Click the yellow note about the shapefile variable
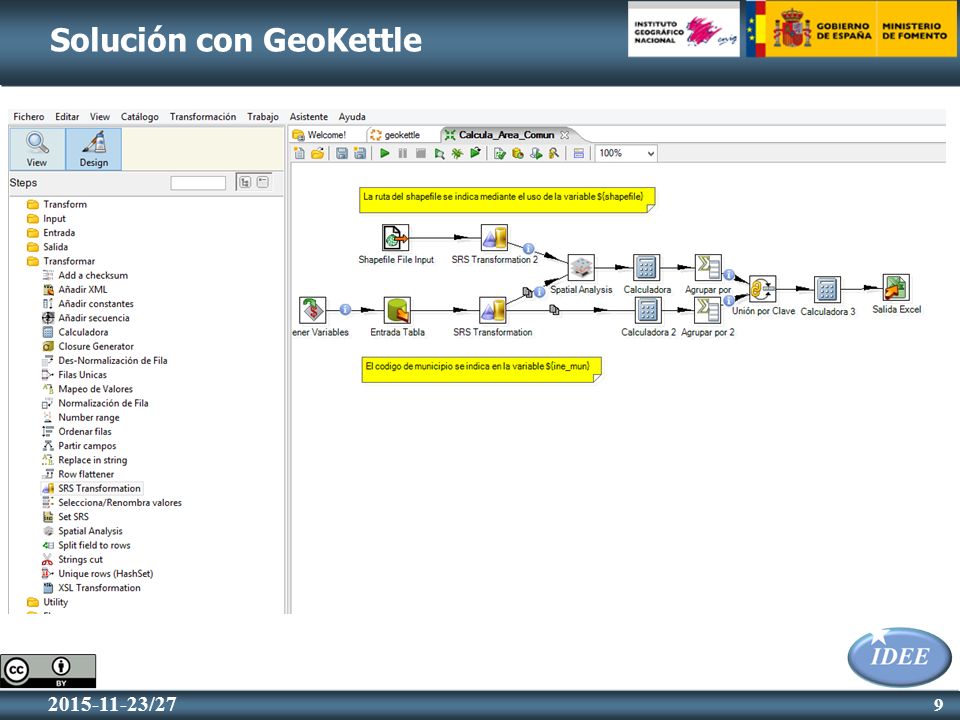The image size is (960, 720). [507, 200]
